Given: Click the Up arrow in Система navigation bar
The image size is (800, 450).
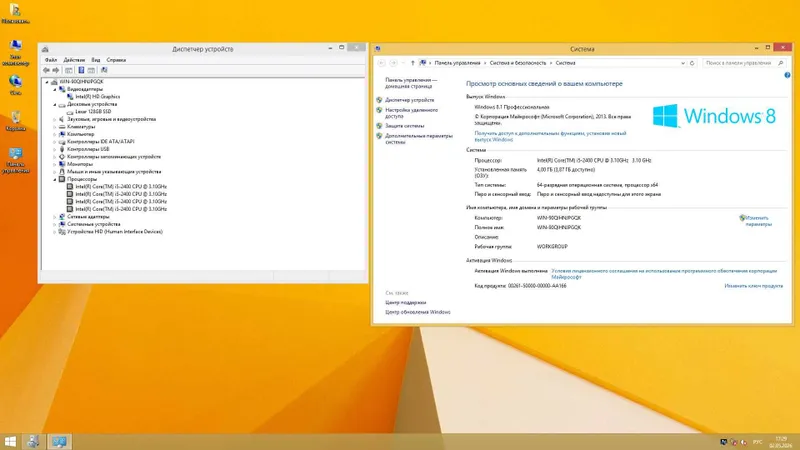Looking at the screenshot, I should coord(413,63).
